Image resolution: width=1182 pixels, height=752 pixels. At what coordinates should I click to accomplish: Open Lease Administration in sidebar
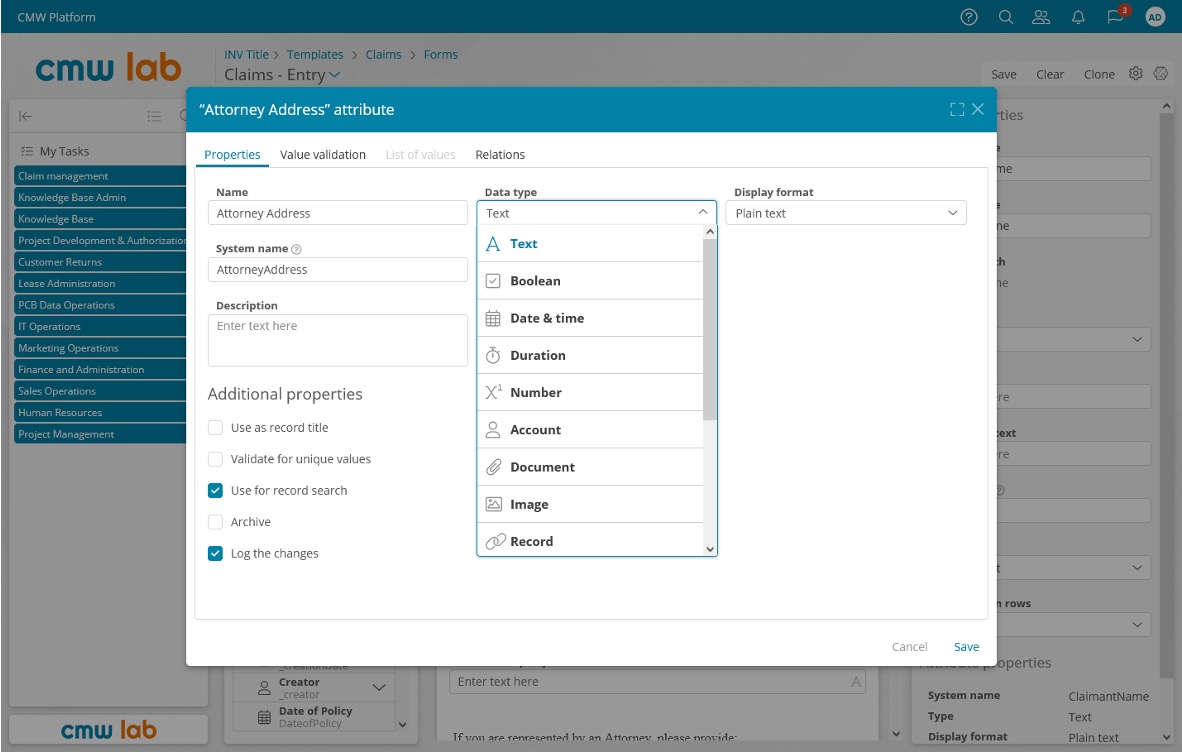pyautogui.click(x=100, y=283)
